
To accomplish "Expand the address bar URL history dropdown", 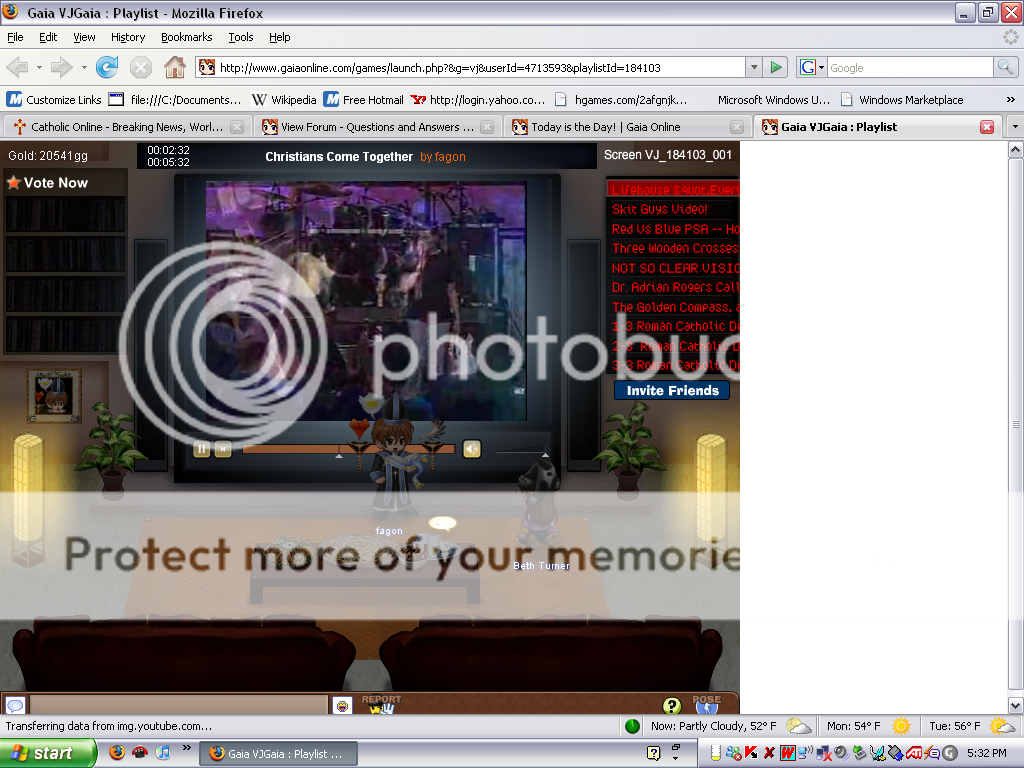I will click(754, 68).
